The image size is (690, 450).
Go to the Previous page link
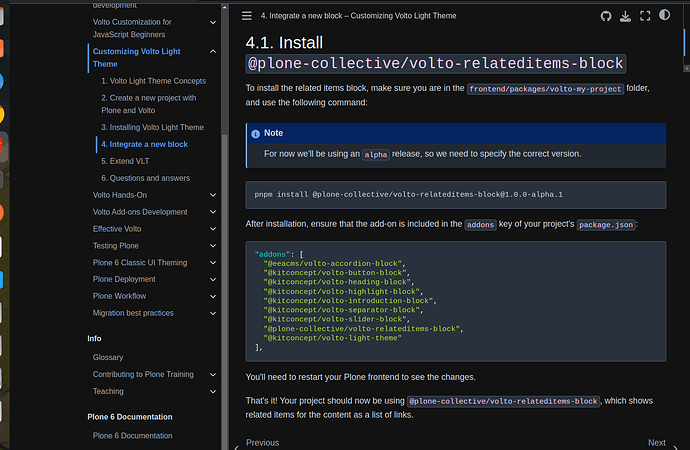pos(262,443)
